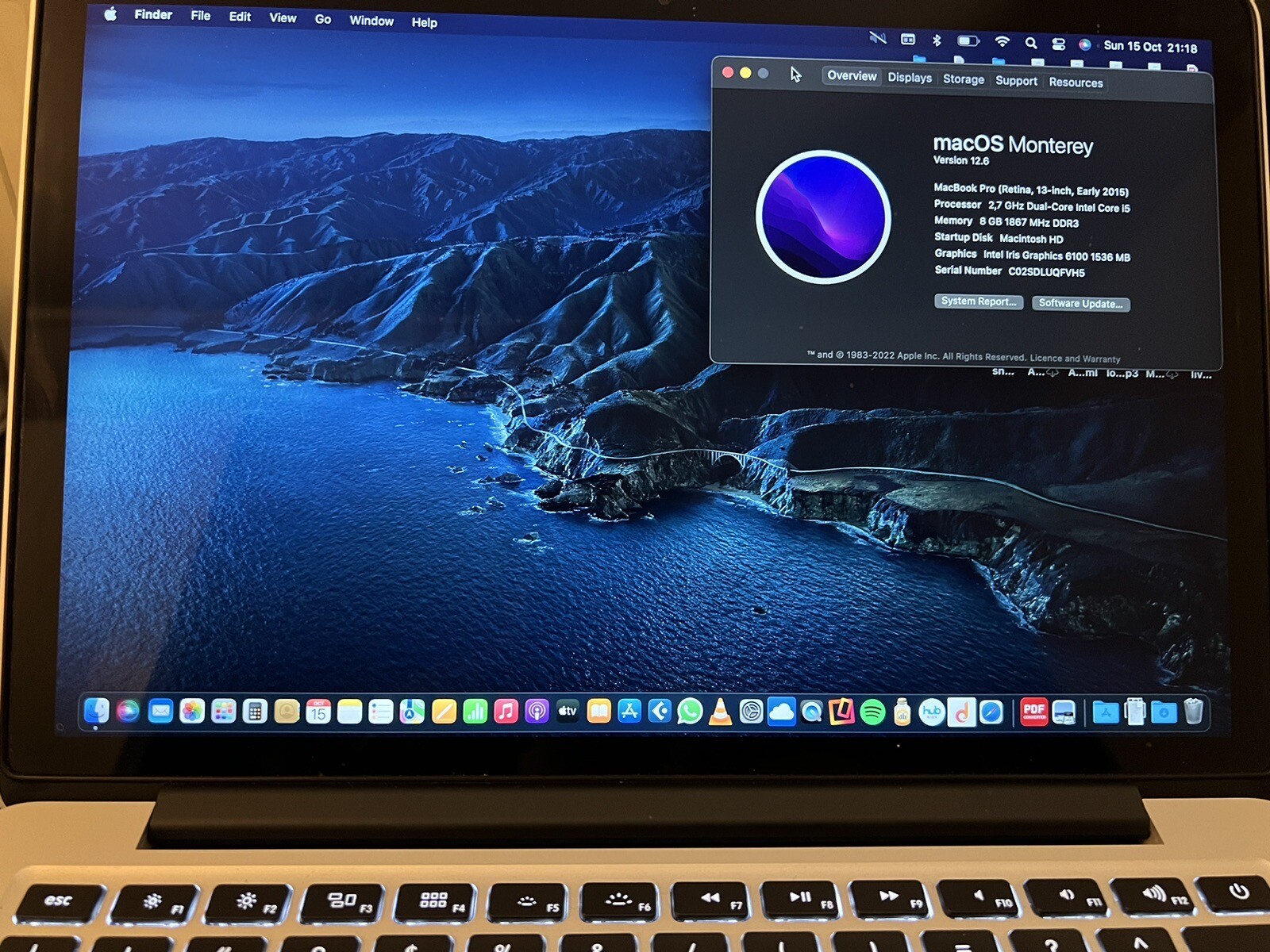Viewport: 1270px width, 952px height.
Task: Open Podcasts app in Dock
Action: pyautogui.click(x=537, y=712)
